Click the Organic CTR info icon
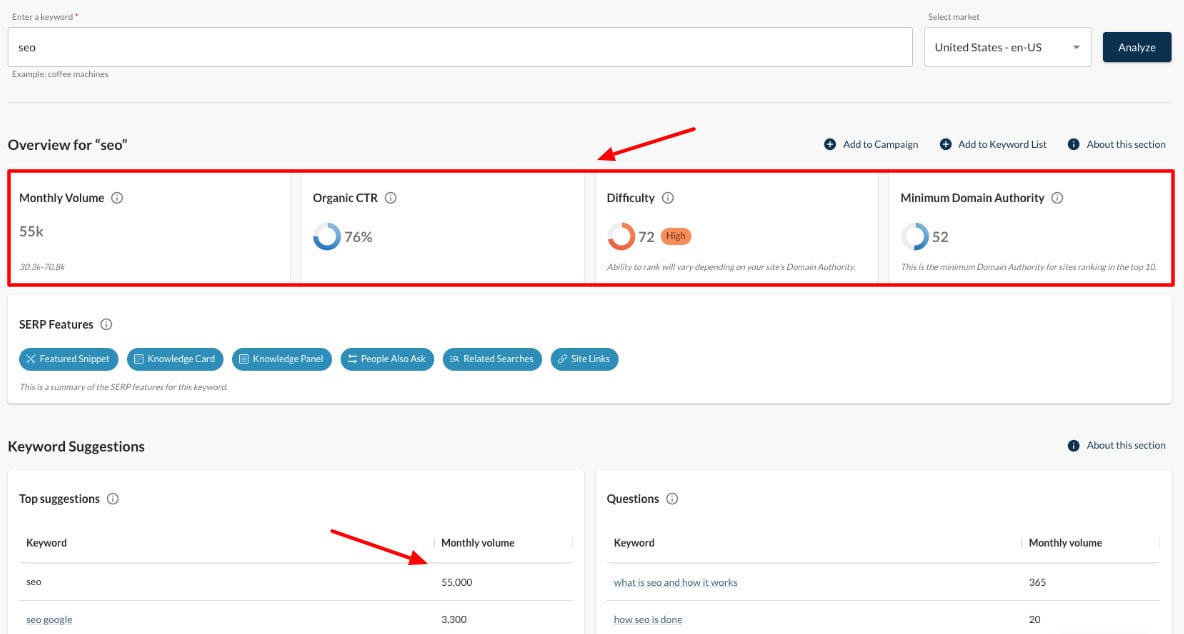This screenshot has width=1184, height=634. pos(391,198)
